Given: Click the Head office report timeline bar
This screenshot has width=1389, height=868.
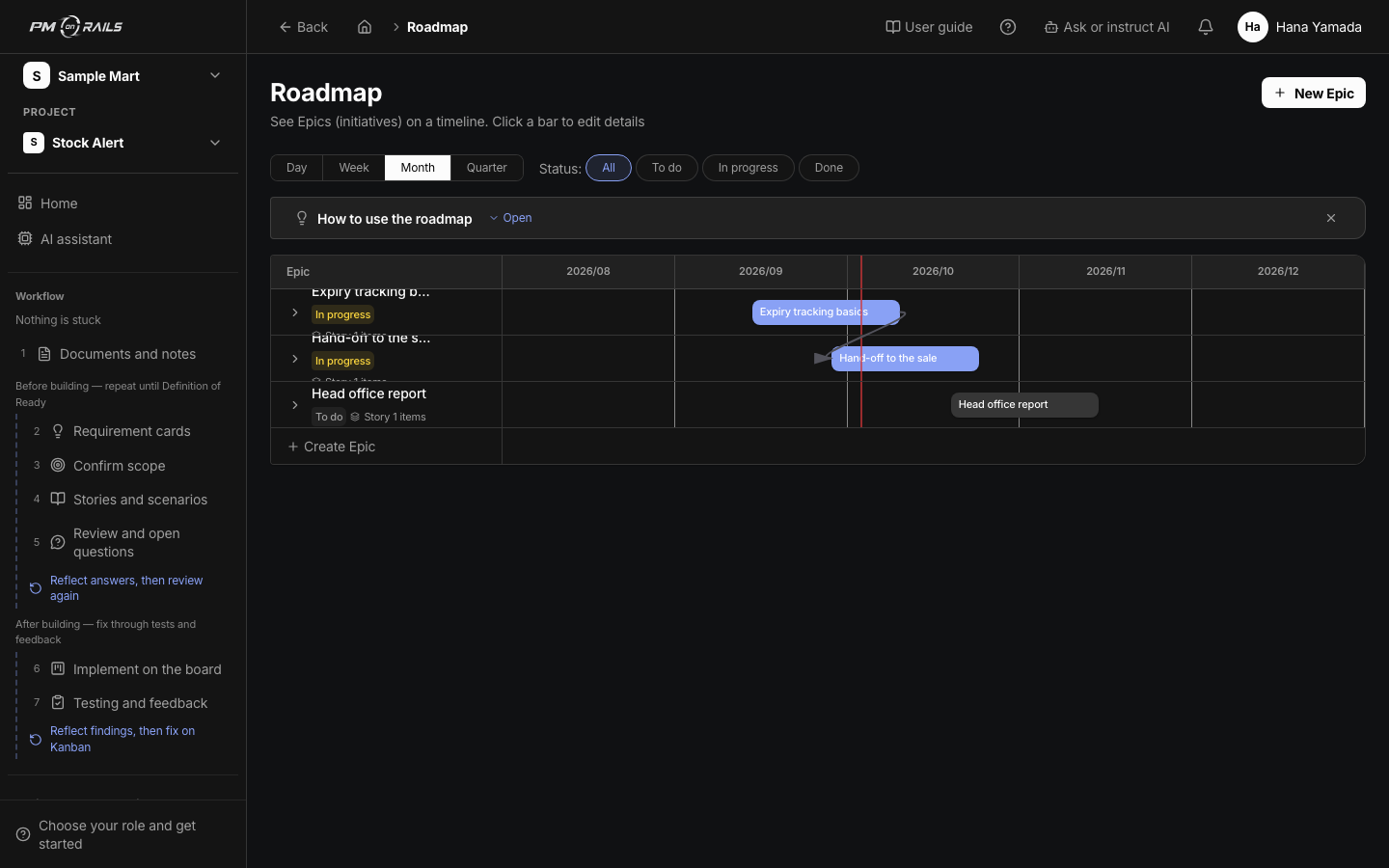Looking at the screenshot, I should [x=1024, y=405].
